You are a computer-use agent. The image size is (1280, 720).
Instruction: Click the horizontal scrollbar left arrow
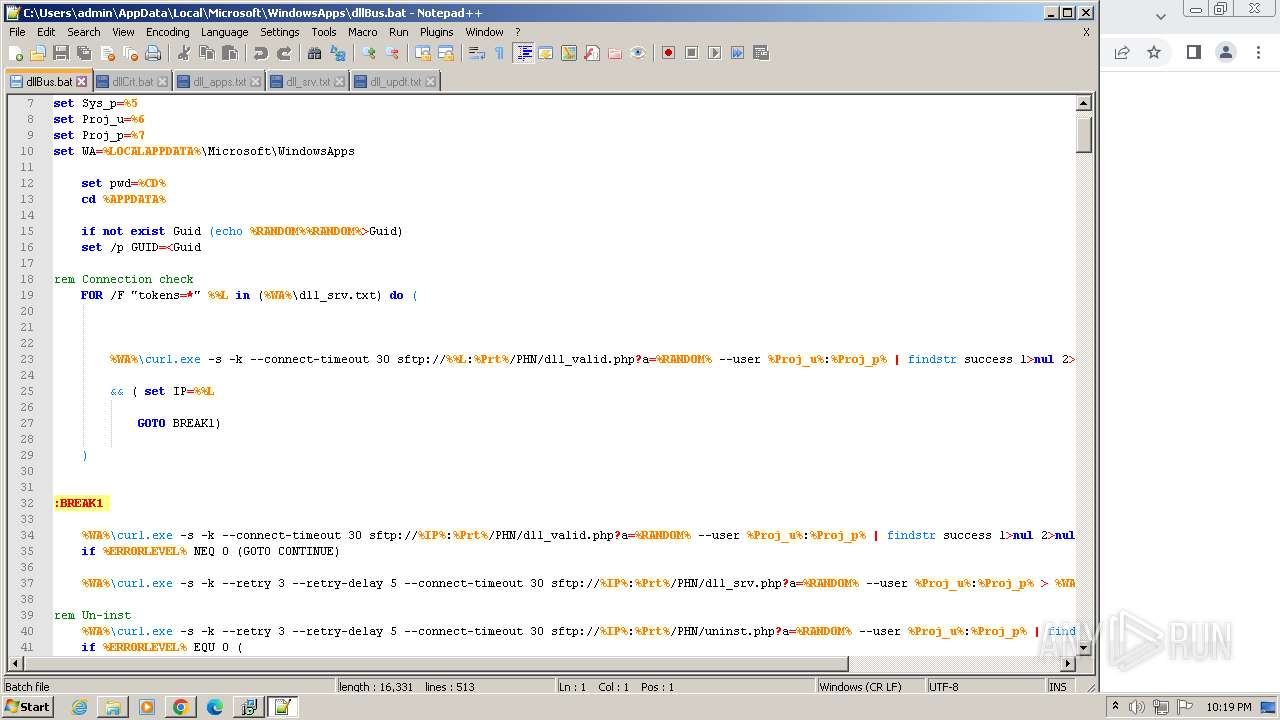pyautogui.click(x=16, y=664)
